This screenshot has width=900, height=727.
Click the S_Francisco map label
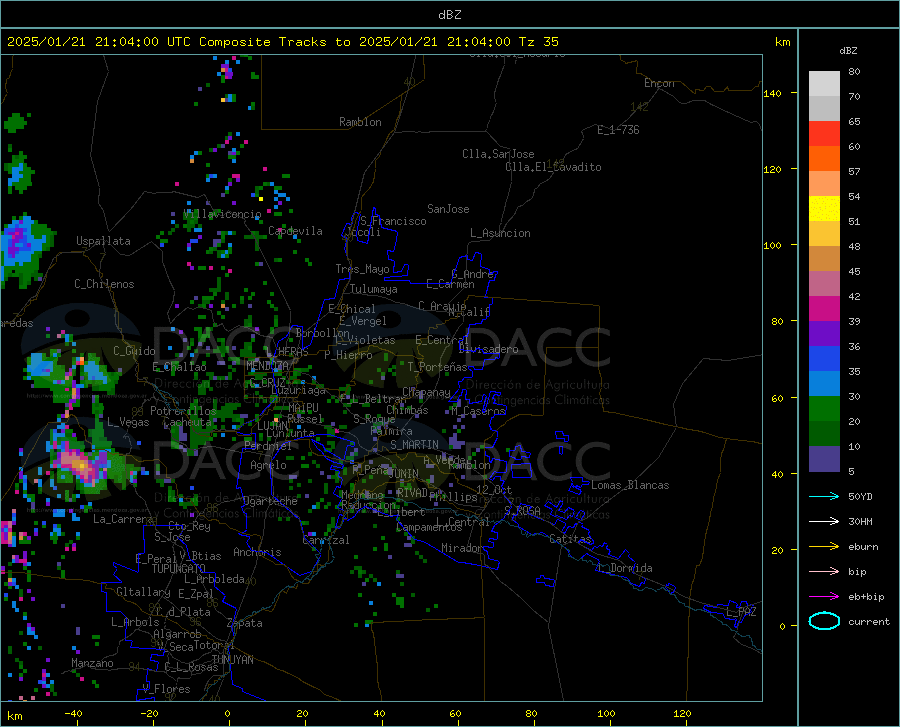point(393,221)
